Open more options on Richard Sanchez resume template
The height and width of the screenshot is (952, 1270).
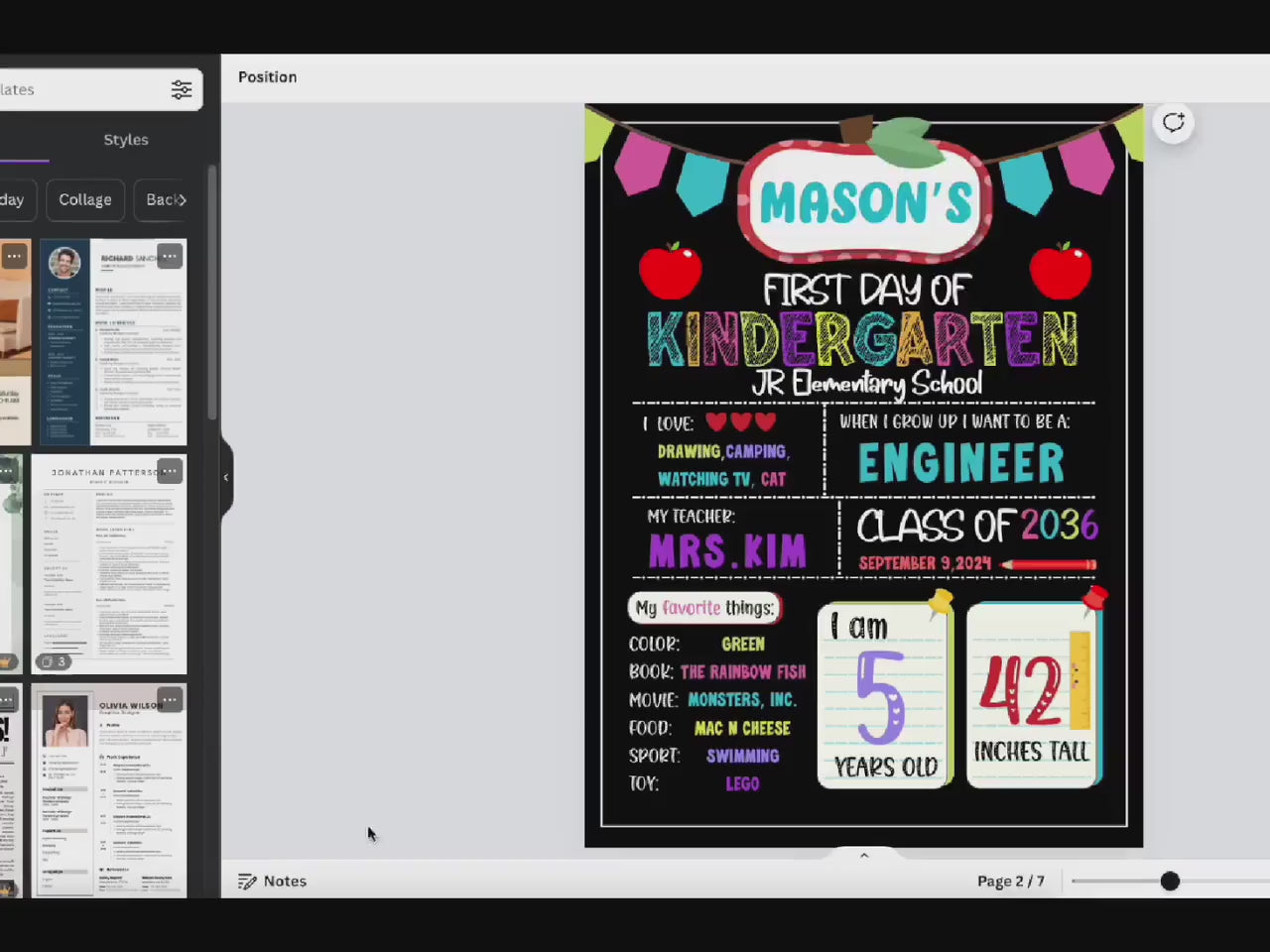[170, 256]
